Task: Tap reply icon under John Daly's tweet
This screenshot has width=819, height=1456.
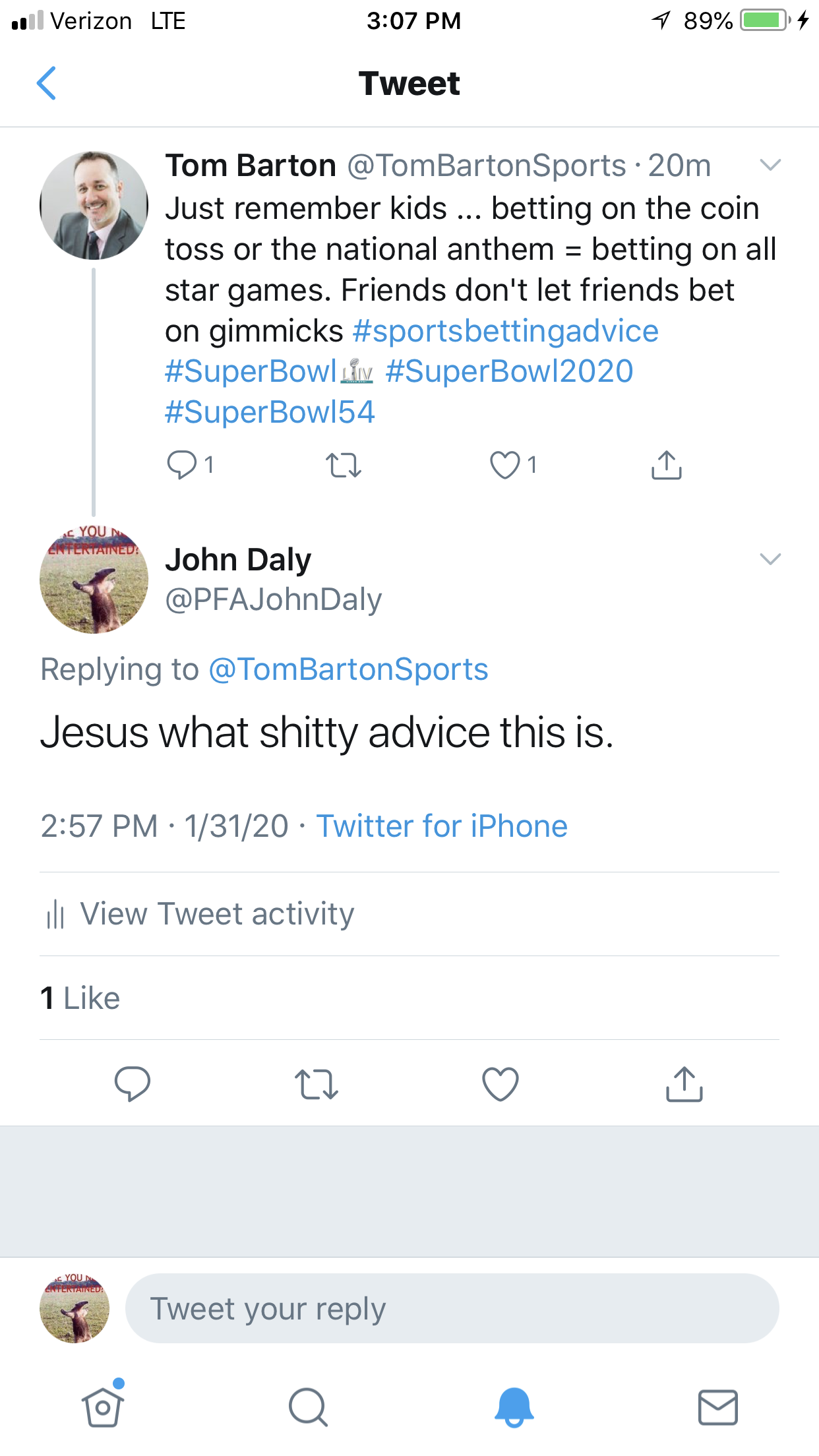Action: pos(133,1083)
